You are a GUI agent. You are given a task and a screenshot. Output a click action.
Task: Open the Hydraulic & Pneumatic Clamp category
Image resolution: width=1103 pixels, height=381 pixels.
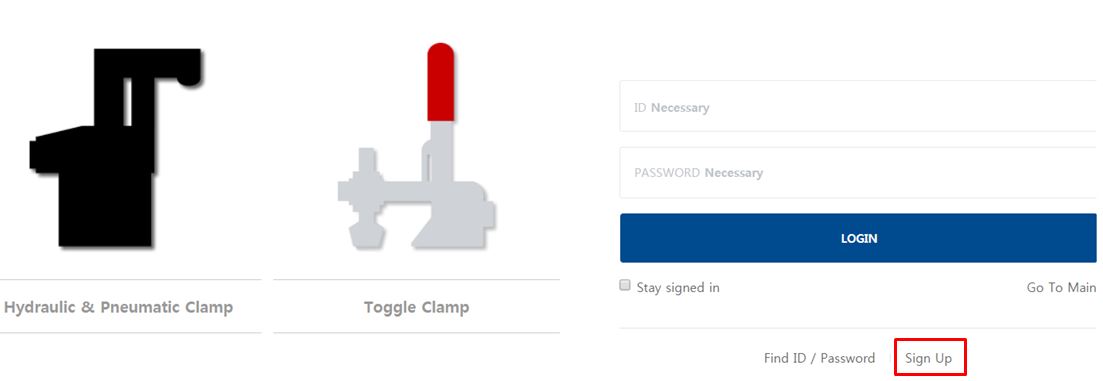(118, 307)
